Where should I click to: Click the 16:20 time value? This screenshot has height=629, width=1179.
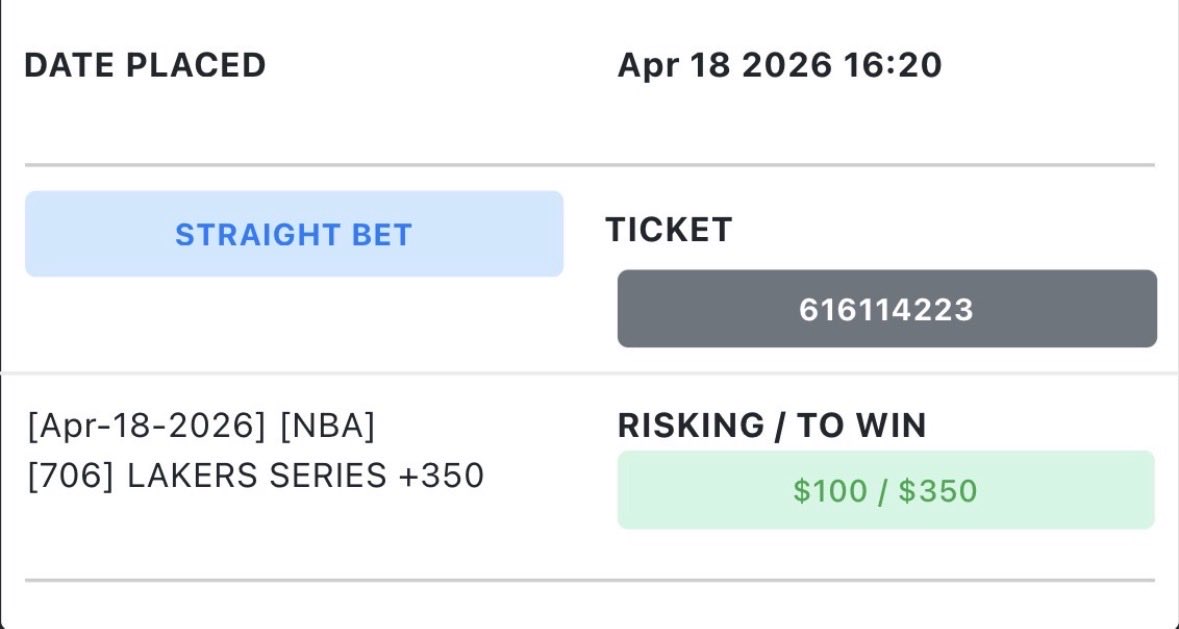[x=893, y=65]
